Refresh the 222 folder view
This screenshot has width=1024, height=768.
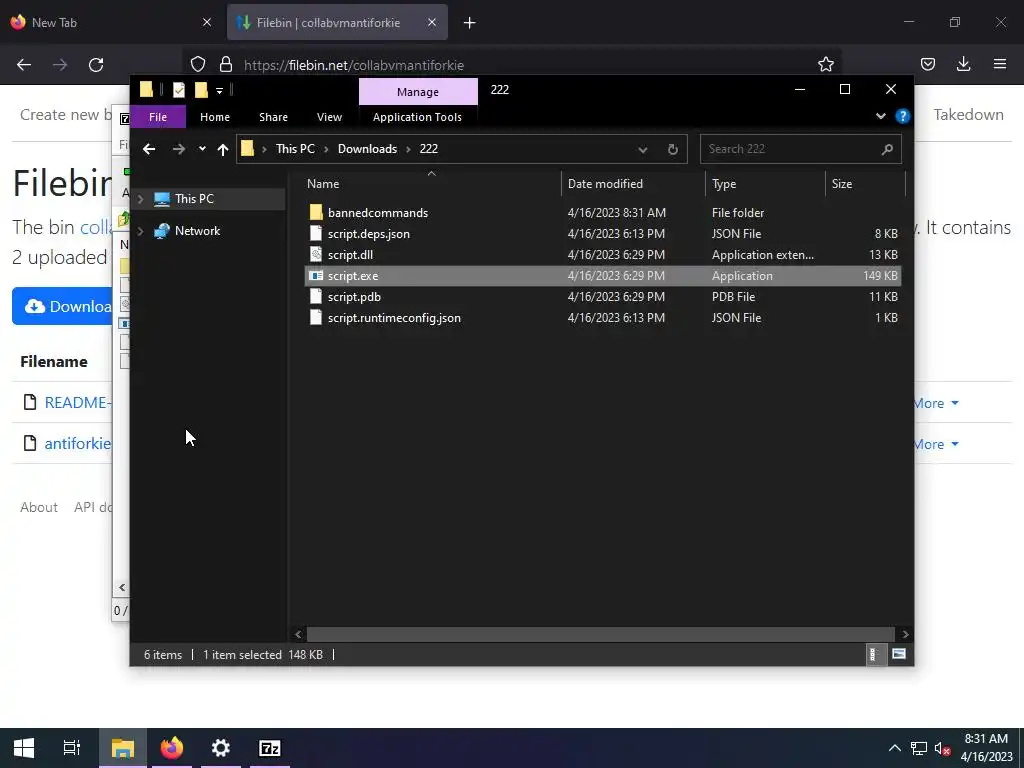pyautogui.click(x=673, y=150)
